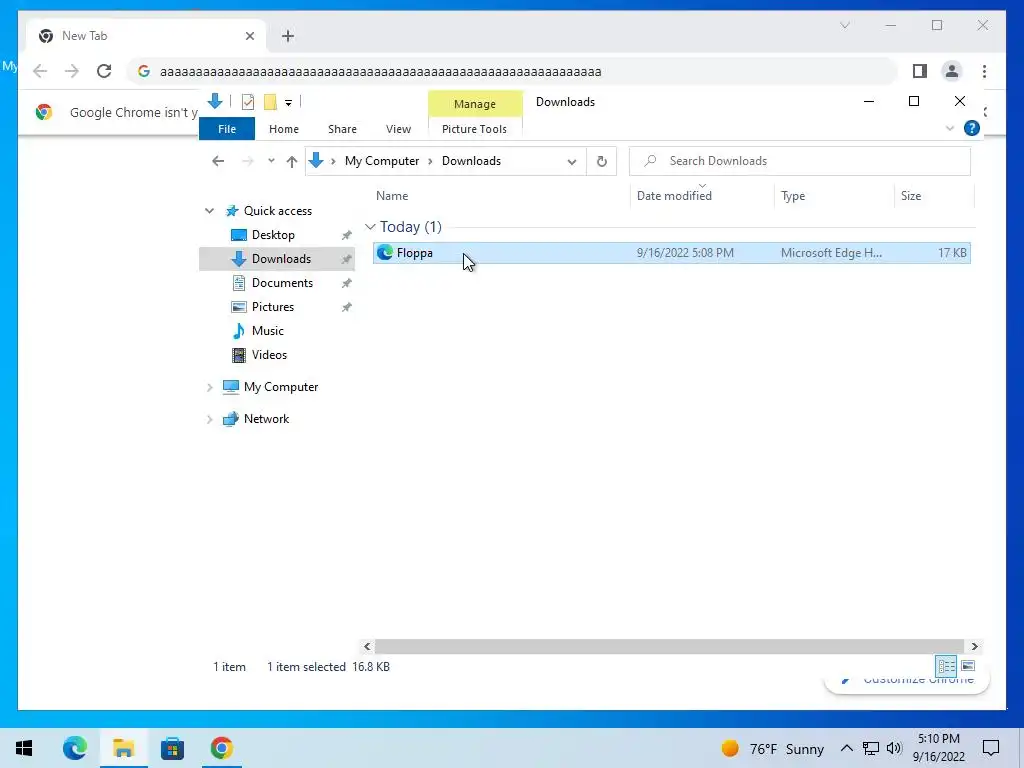Open the weather widget 76°F Sunny
This screenshot has width=1024, height=768.
(x=773, y=749)
